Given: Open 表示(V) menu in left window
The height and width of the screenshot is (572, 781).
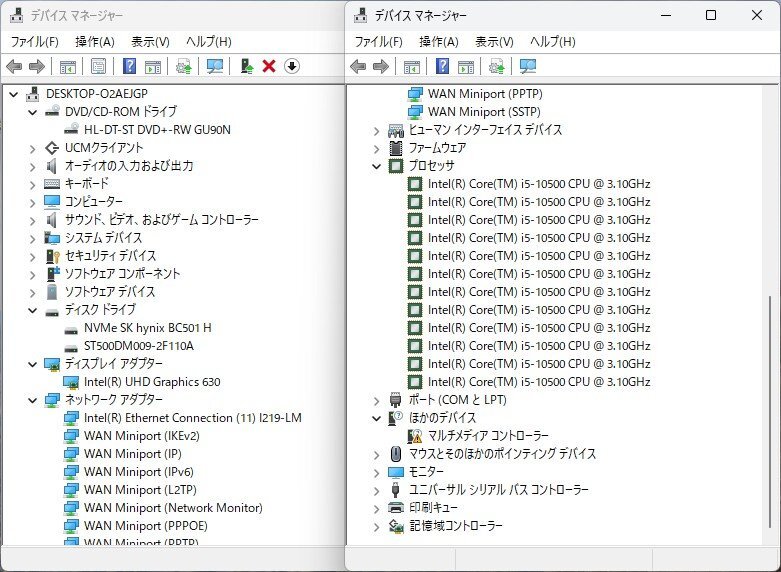Looking at the screenshot, I should point(150,41).
